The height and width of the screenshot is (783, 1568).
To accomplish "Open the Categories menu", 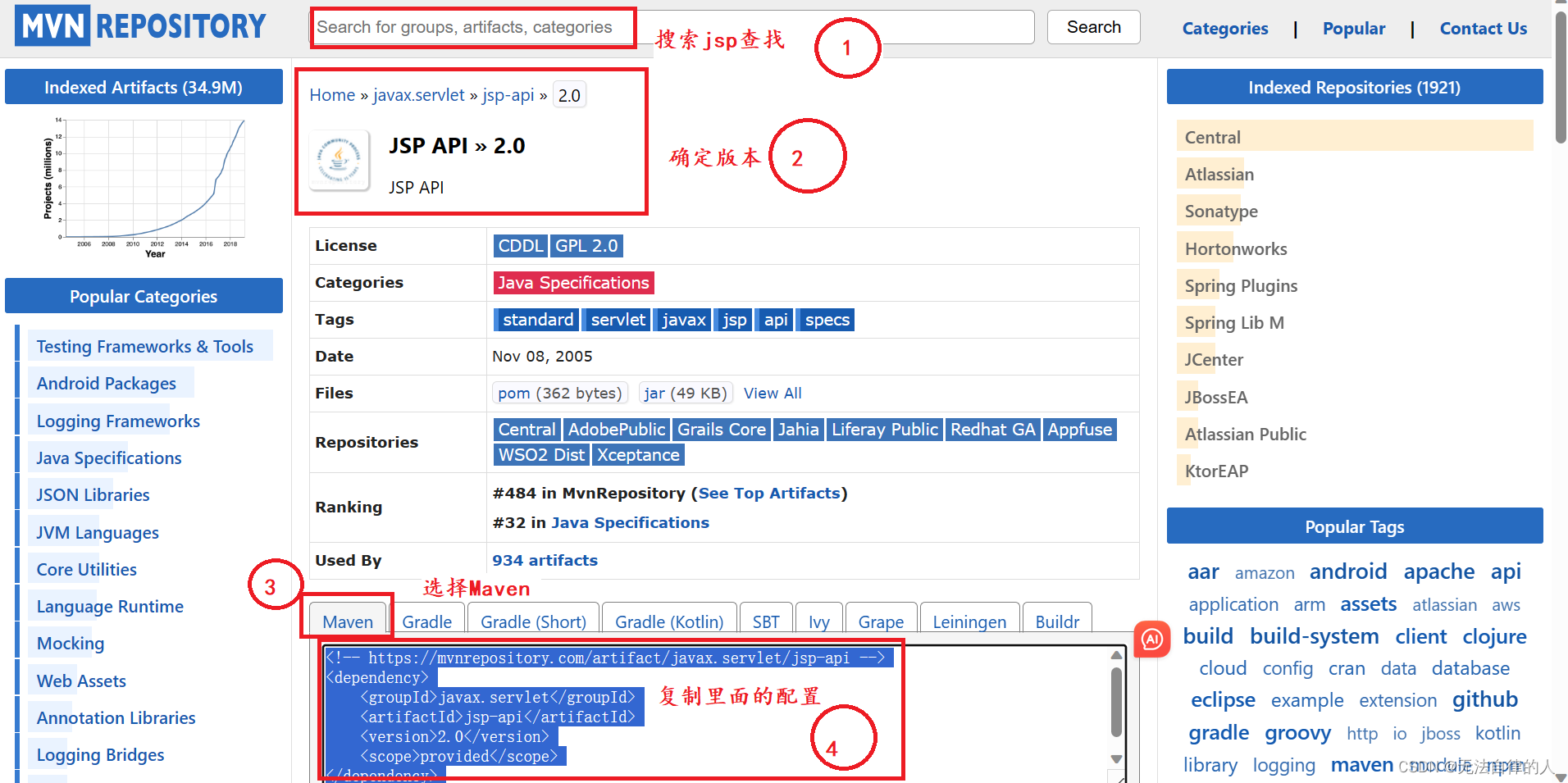I will pyautogui.click(x=1224, y=28).
